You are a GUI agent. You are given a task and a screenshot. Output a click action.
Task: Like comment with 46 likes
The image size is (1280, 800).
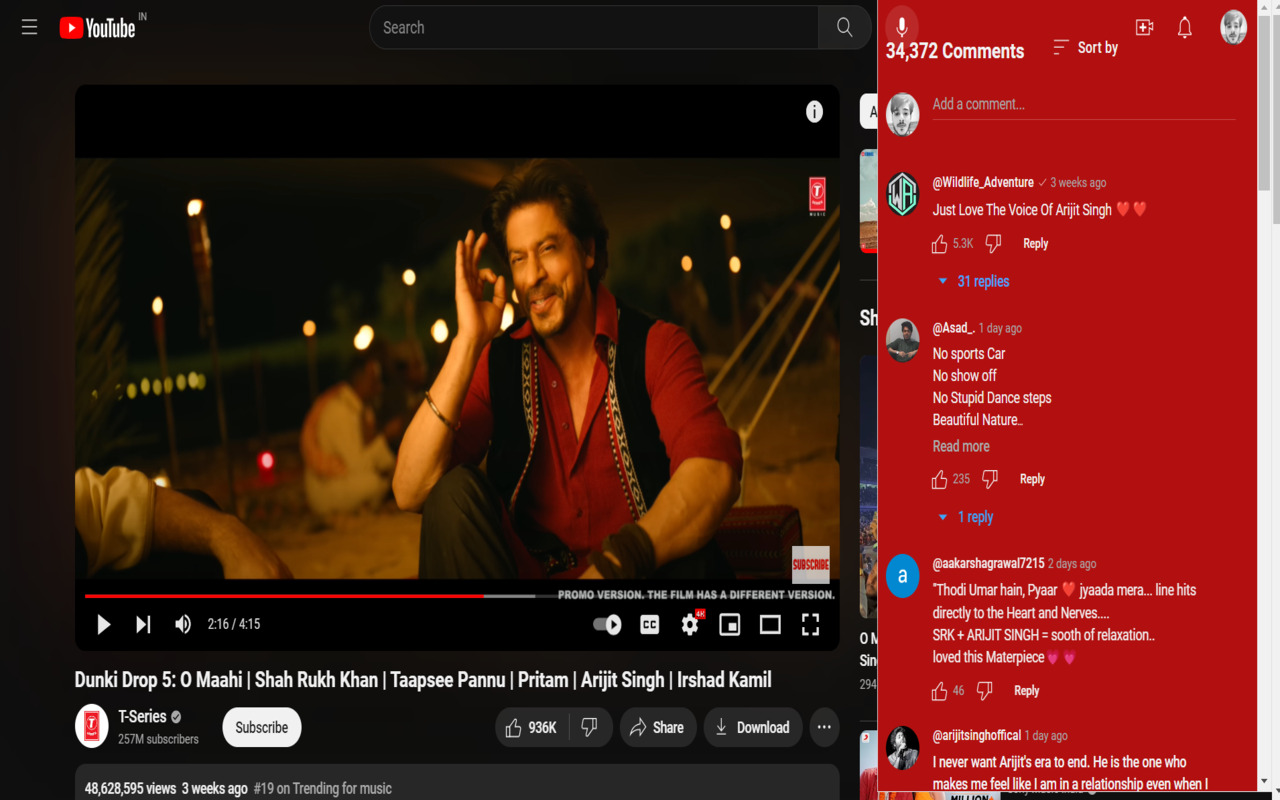(x=939, y=691)
